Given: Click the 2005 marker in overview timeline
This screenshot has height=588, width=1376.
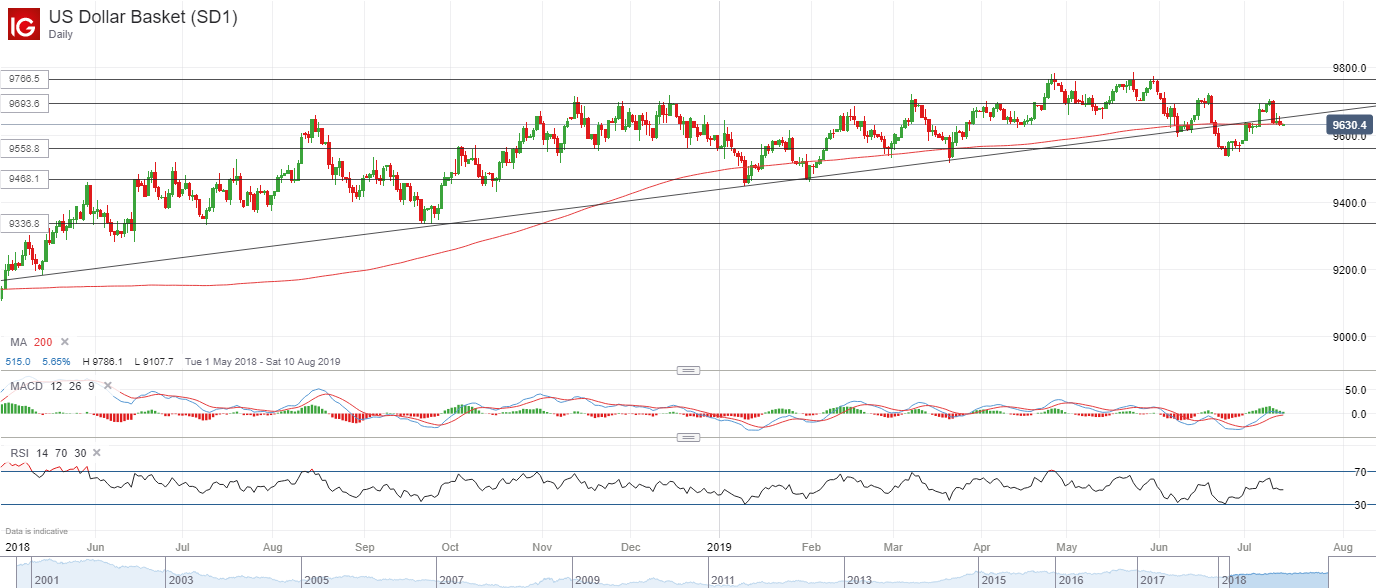Looking at the screenshot, I should 316,580.
